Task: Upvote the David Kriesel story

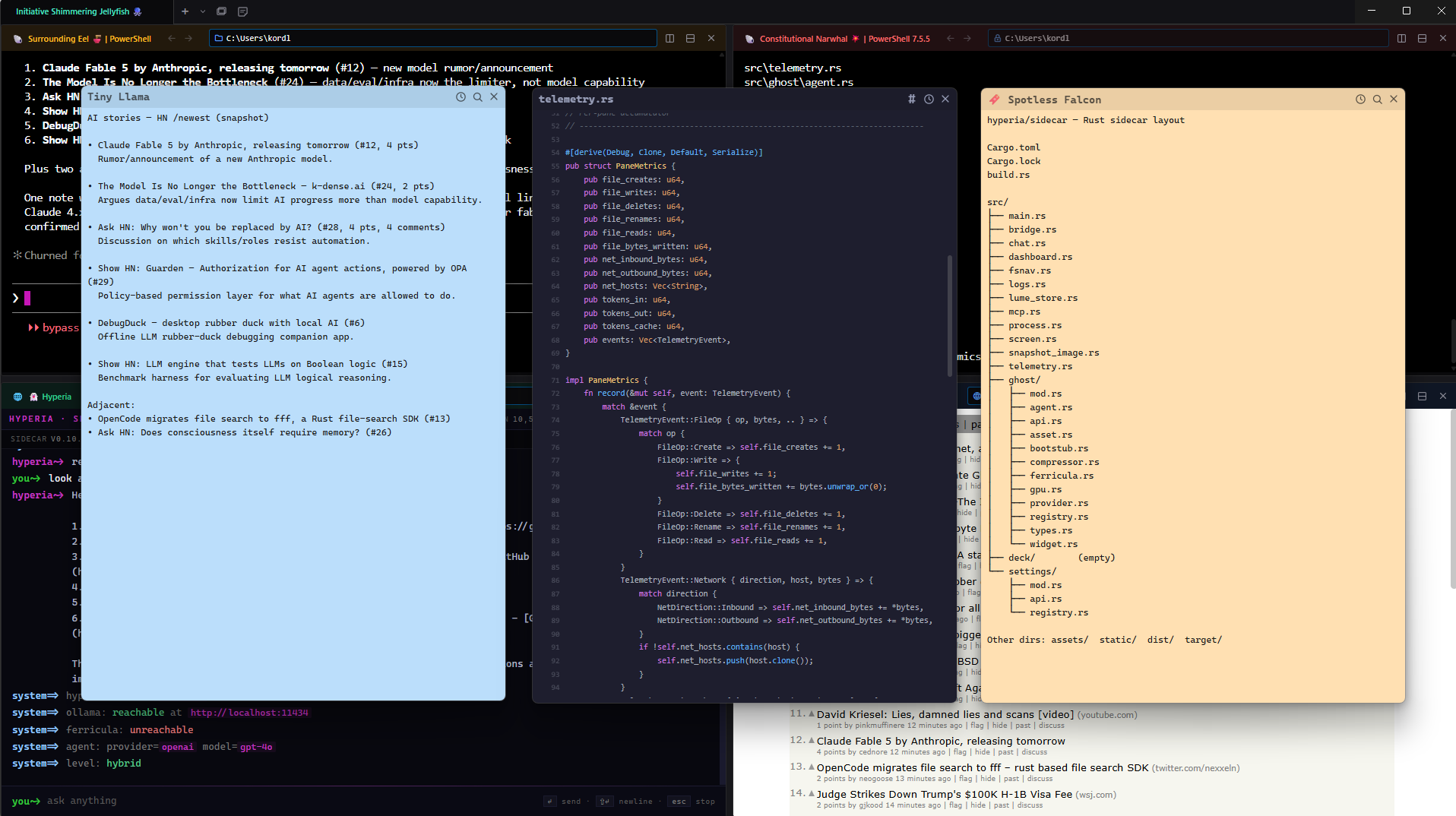Action: click(812, 713)
